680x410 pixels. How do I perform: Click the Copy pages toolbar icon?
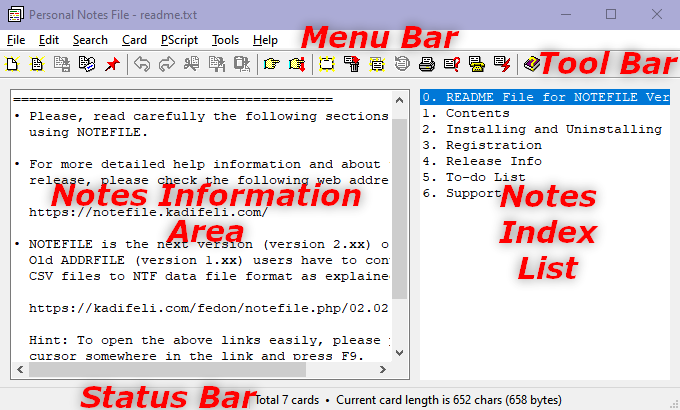pos(217,64)
